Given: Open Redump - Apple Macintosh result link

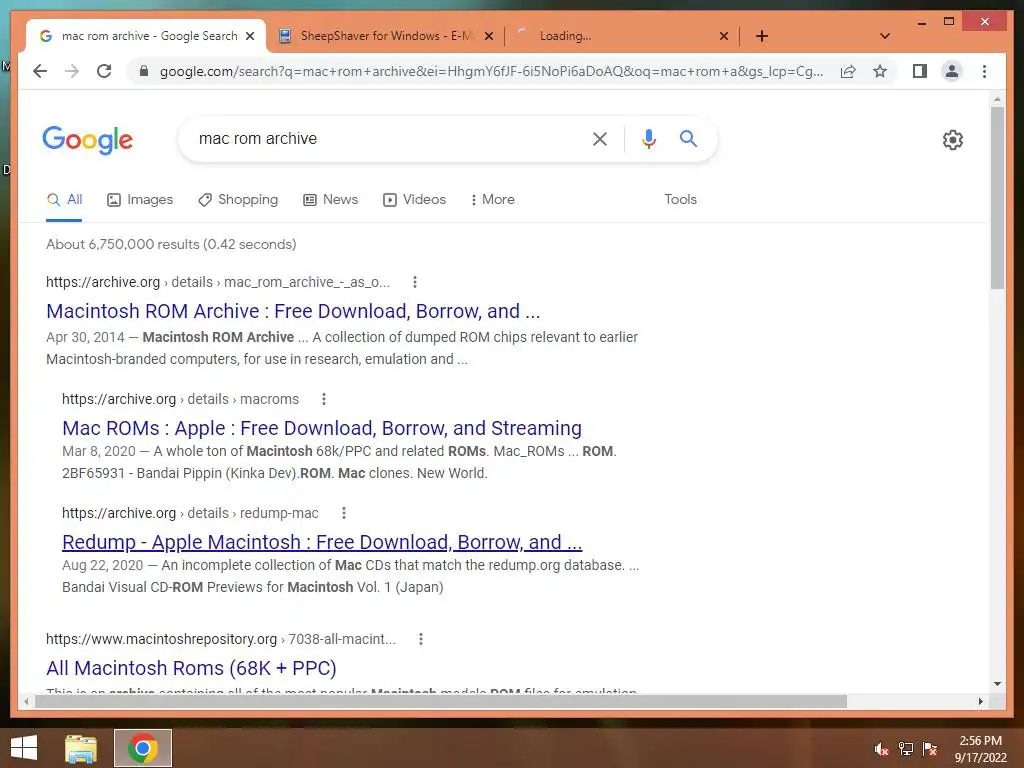Looking at the screenshot, I should coord(322,542).
